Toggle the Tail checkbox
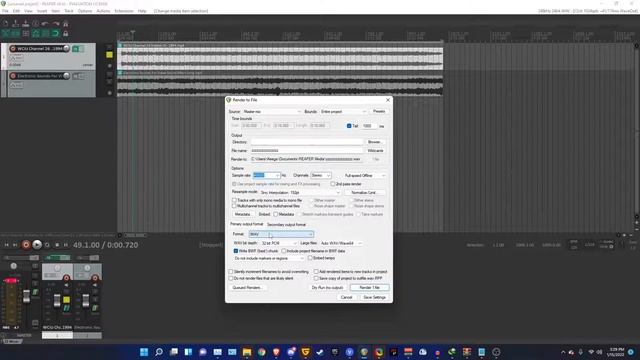The width and height of the screenshot is (640, 360). (349, 126)
